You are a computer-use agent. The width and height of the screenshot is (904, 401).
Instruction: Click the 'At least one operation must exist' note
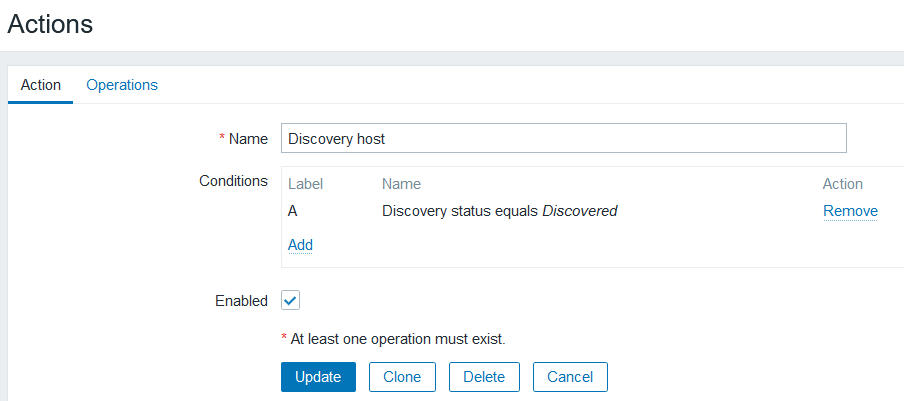pos(399,339)
